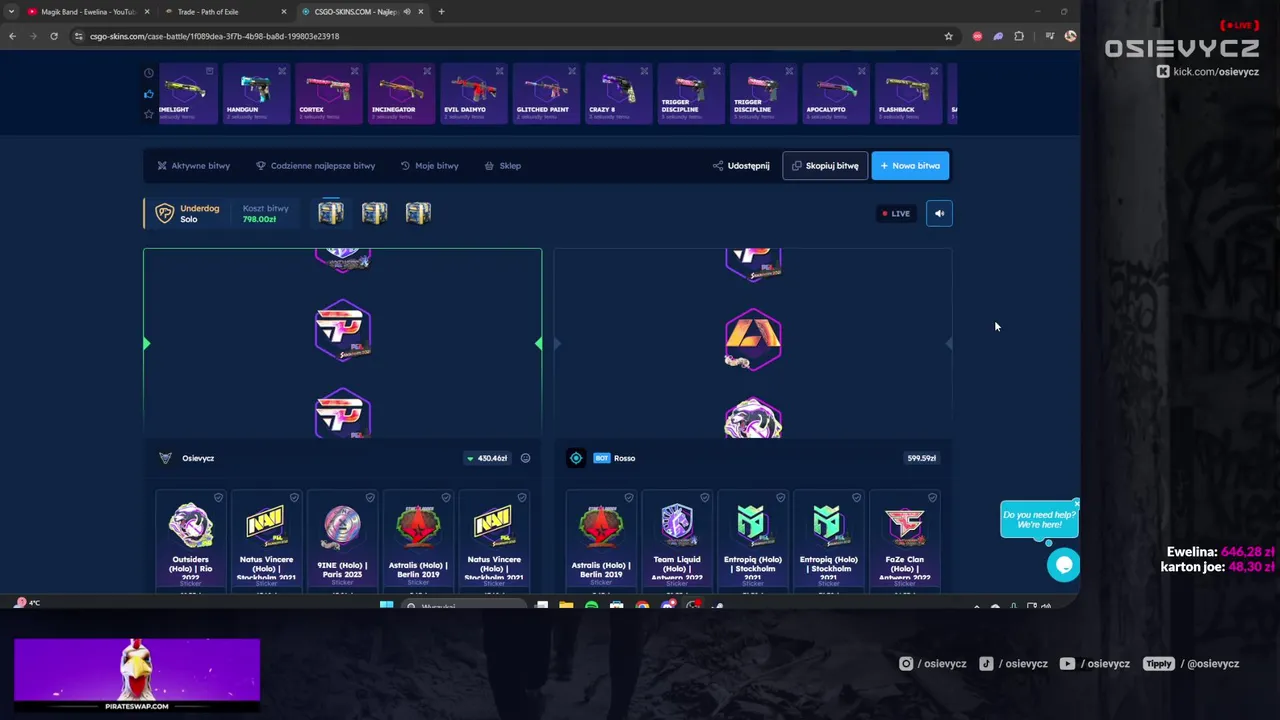Select the Outsiders (Holo) sticker card
1280x720 pixels.
point(191,541)
